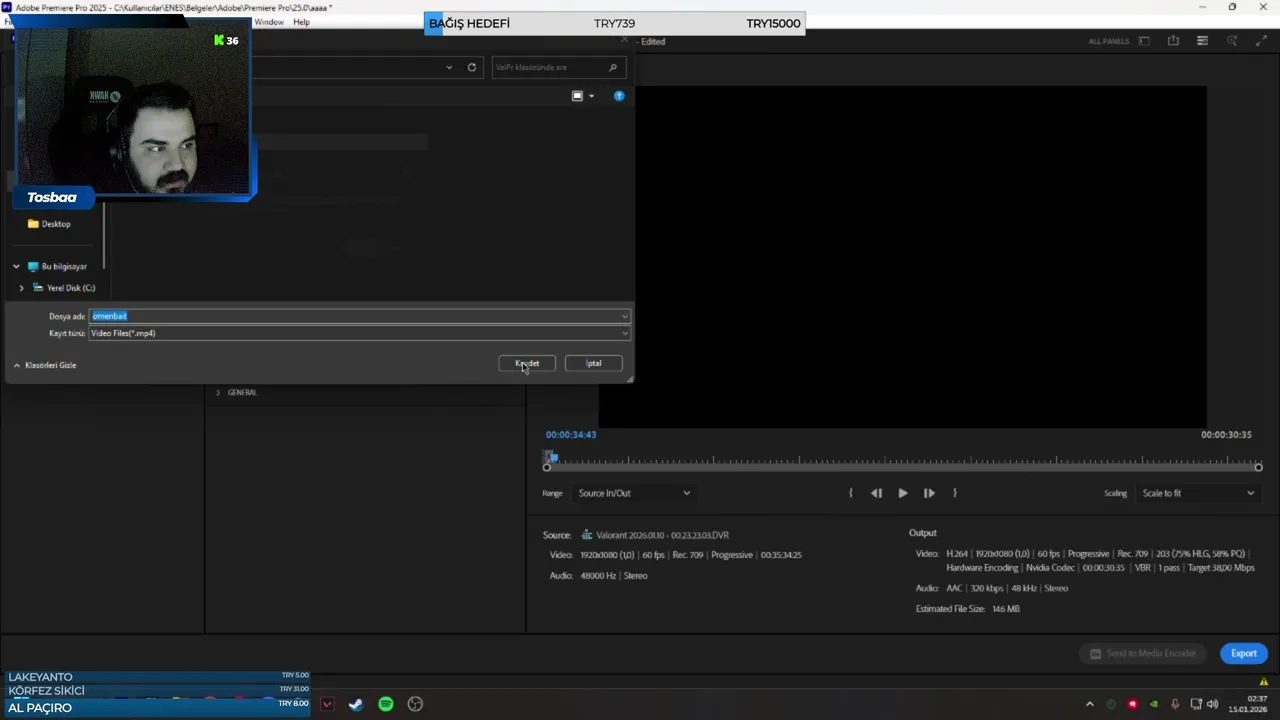The height and width of the screenshot is (720, 1280).
Task: Open the address bar path dropdown
Action: click(x=449, y=67)
